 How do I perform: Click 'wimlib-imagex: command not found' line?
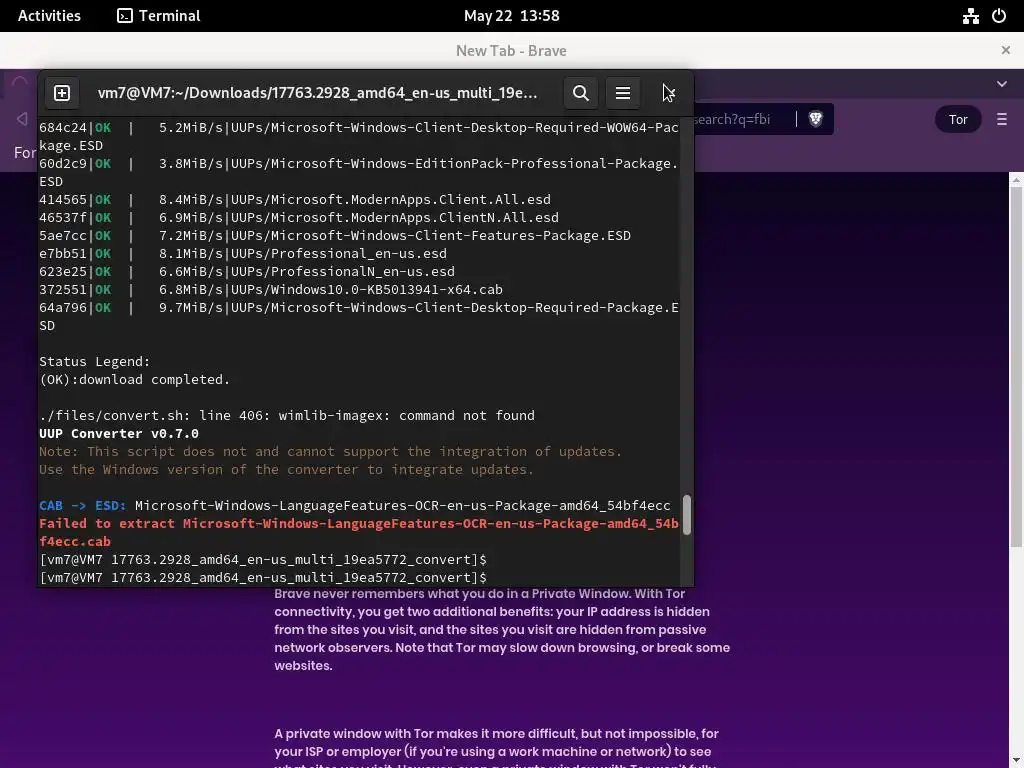(287, 415)
